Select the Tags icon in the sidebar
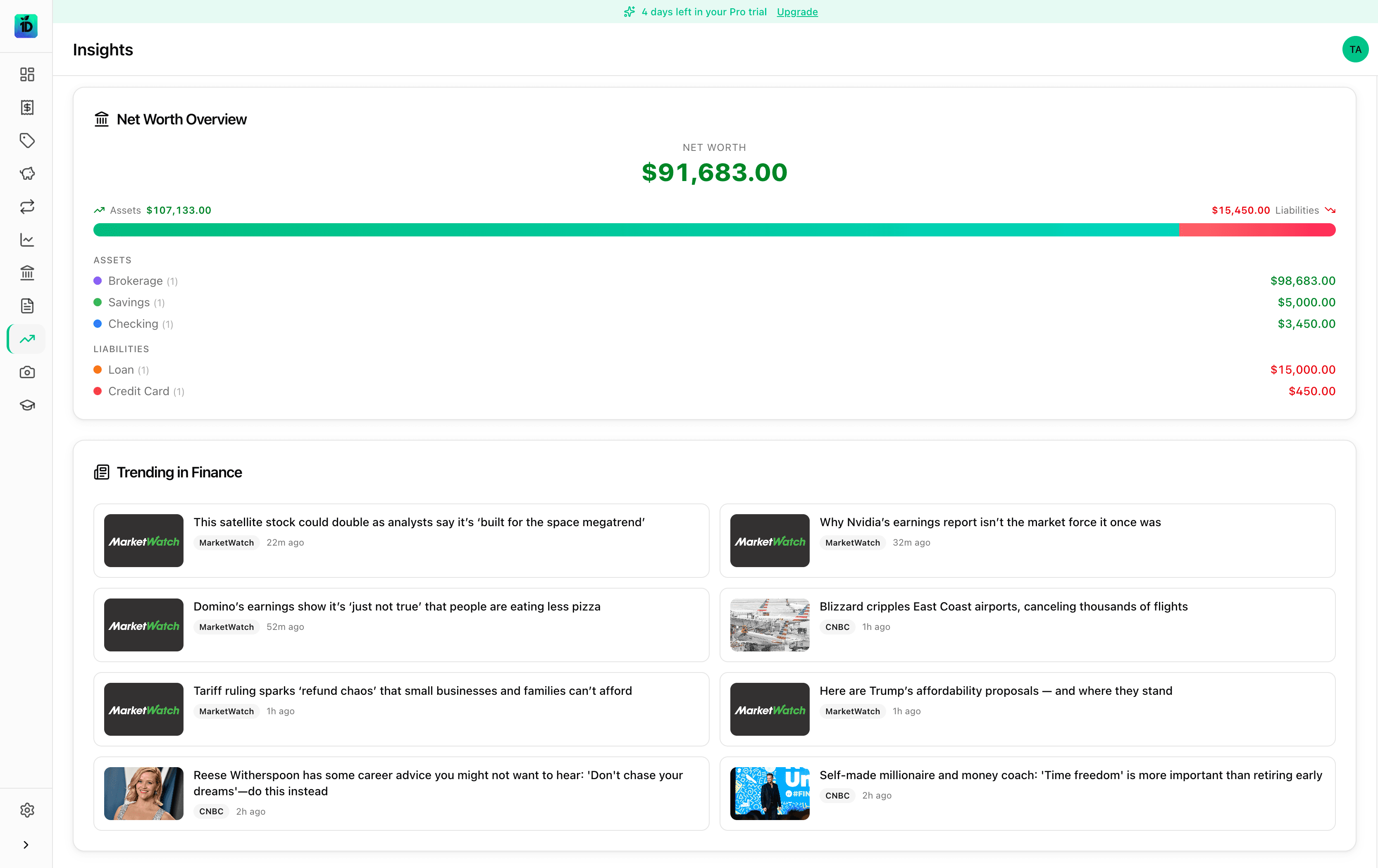Viewport: 1378px width, 868px height. 26,141
